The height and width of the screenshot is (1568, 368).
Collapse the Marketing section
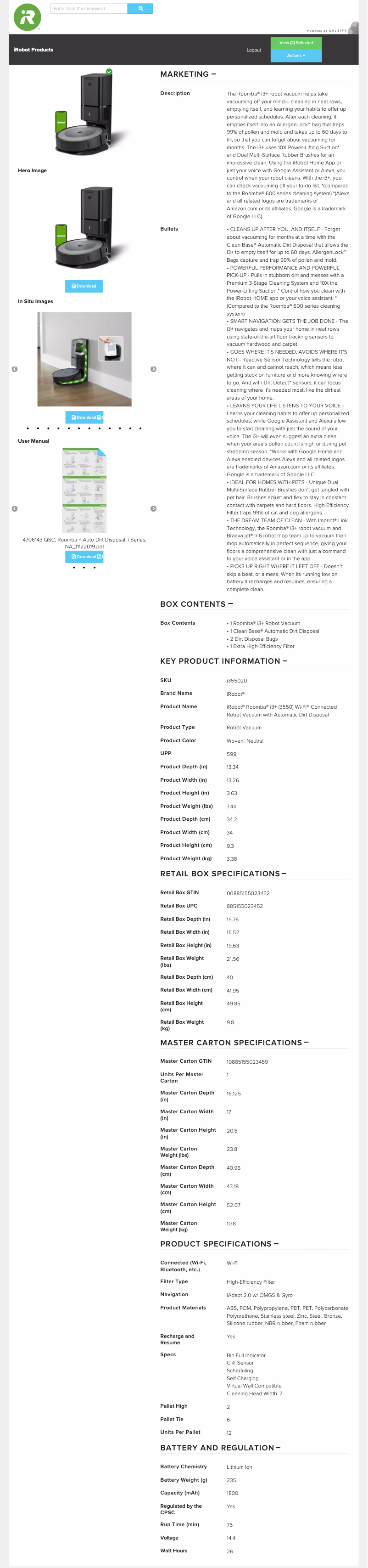tap(213, 74)
